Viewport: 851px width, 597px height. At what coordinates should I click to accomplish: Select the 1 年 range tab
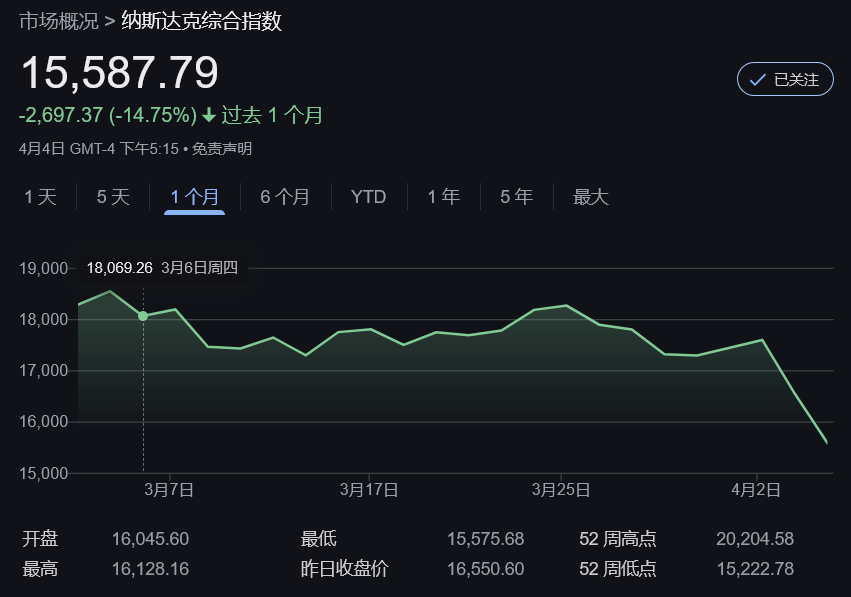pyautogui.click(x=444, y=196)
